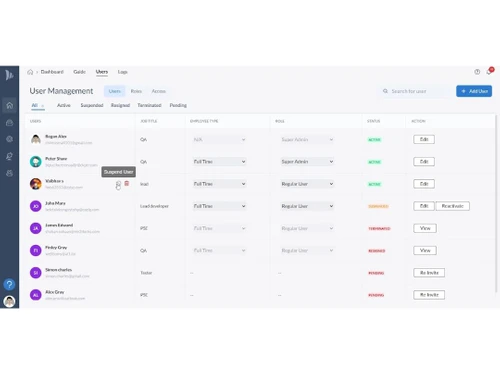Select the All filter tab
Image resolution: width=500 pixels, height=375 pixels.
[38, 105]
